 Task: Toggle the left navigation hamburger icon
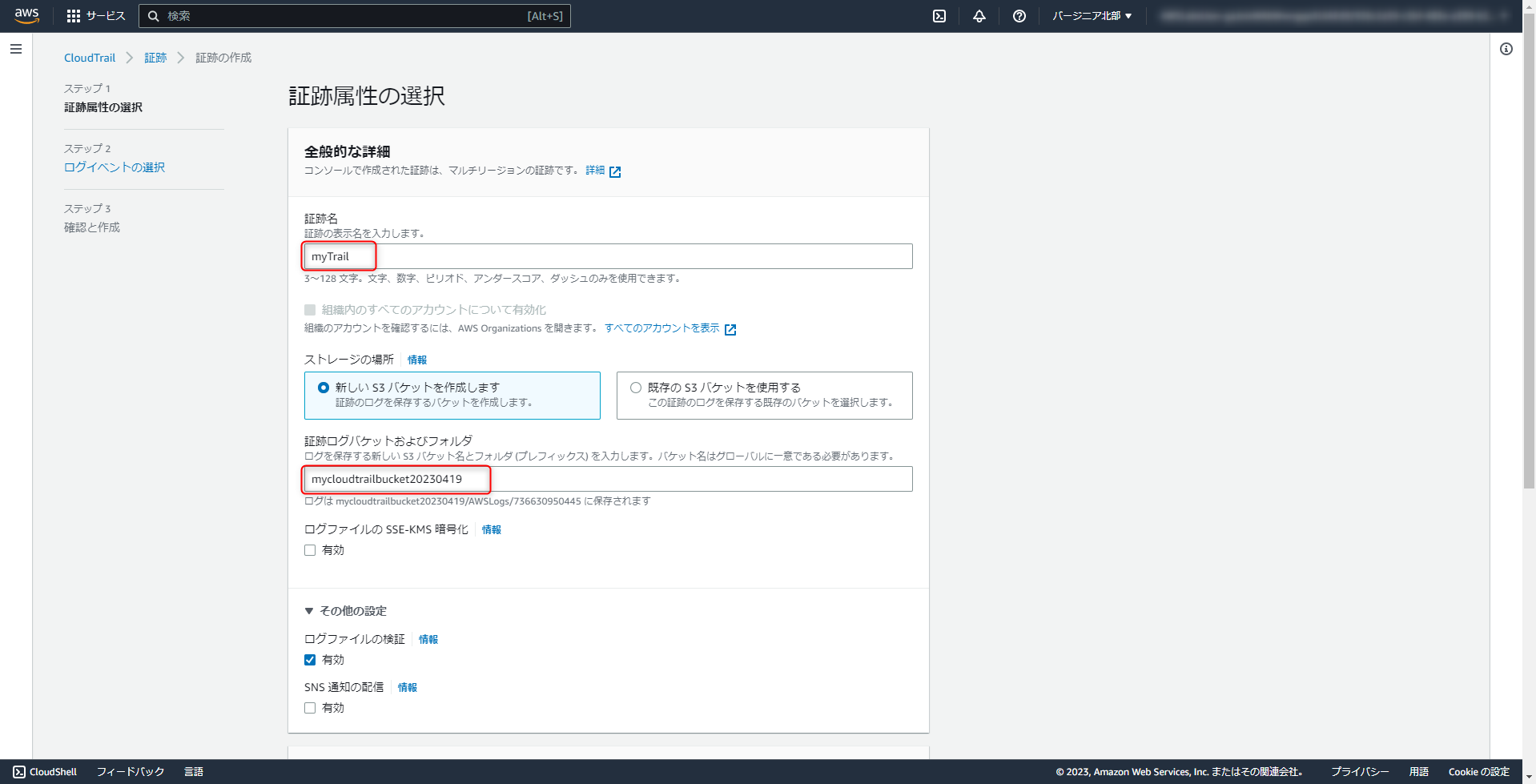tap(16, 49)
